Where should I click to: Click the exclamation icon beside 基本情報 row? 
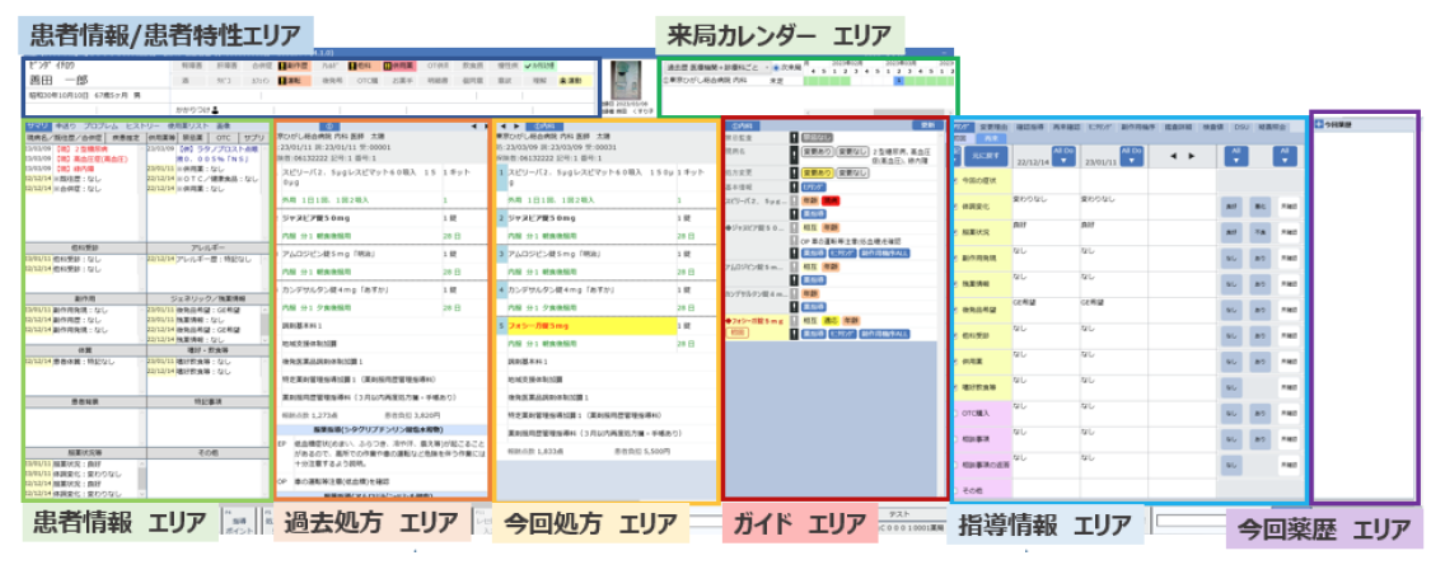[793, 186]
